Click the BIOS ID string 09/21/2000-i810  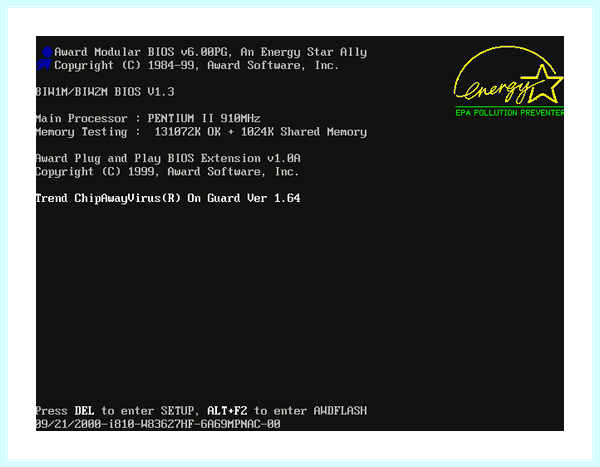pyautogui.click(x=158, y=424)
